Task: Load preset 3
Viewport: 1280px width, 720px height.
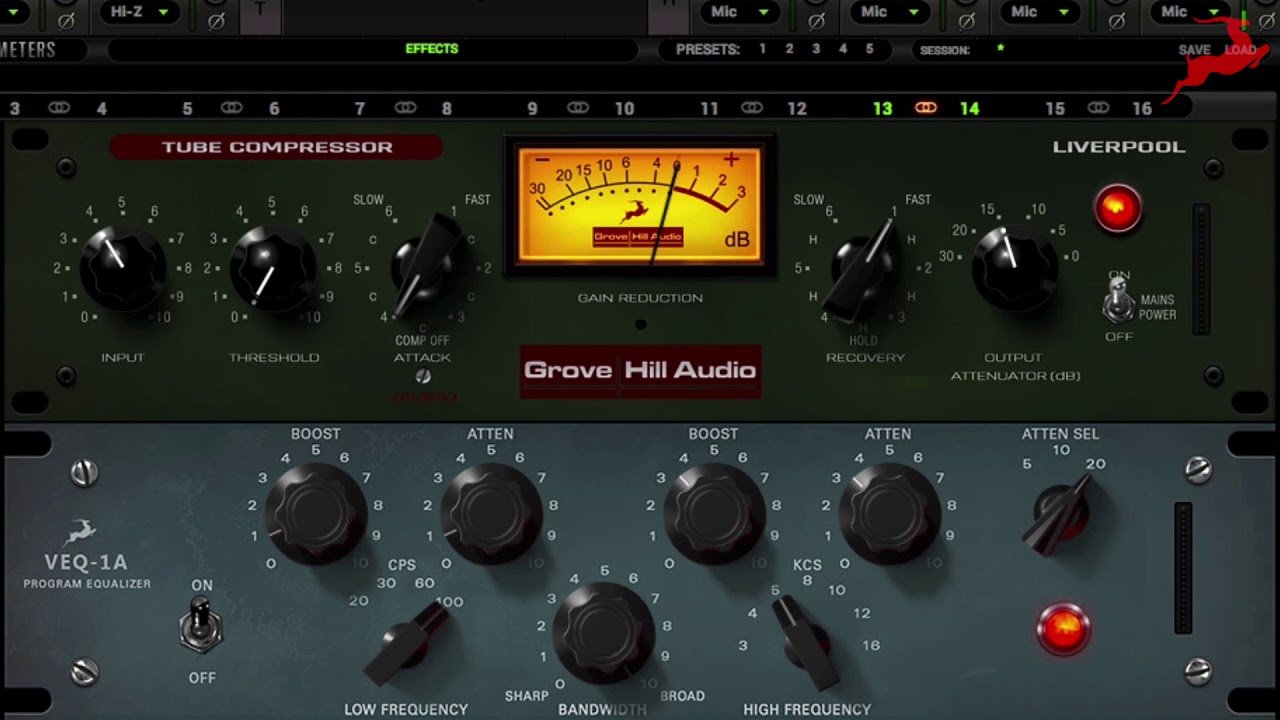Action: pyautogui.click(x=816, y=49)
